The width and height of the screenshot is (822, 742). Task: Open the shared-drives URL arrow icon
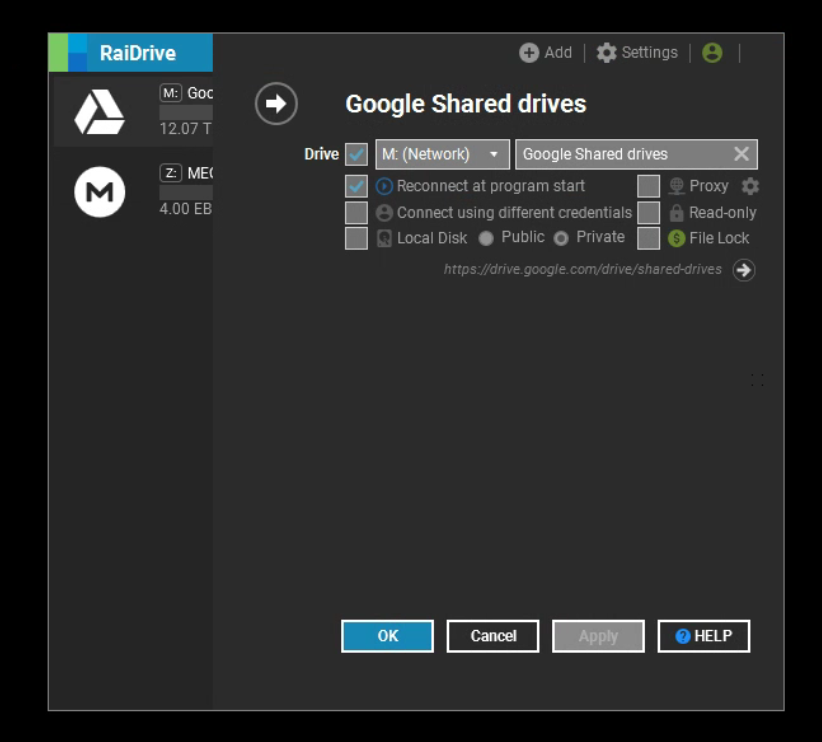pos(743,270)
